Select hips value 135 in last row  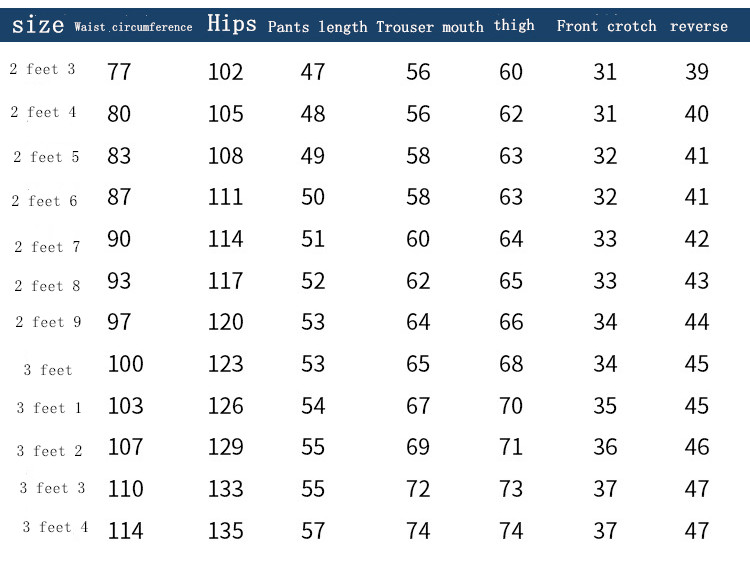pos(225,531)
